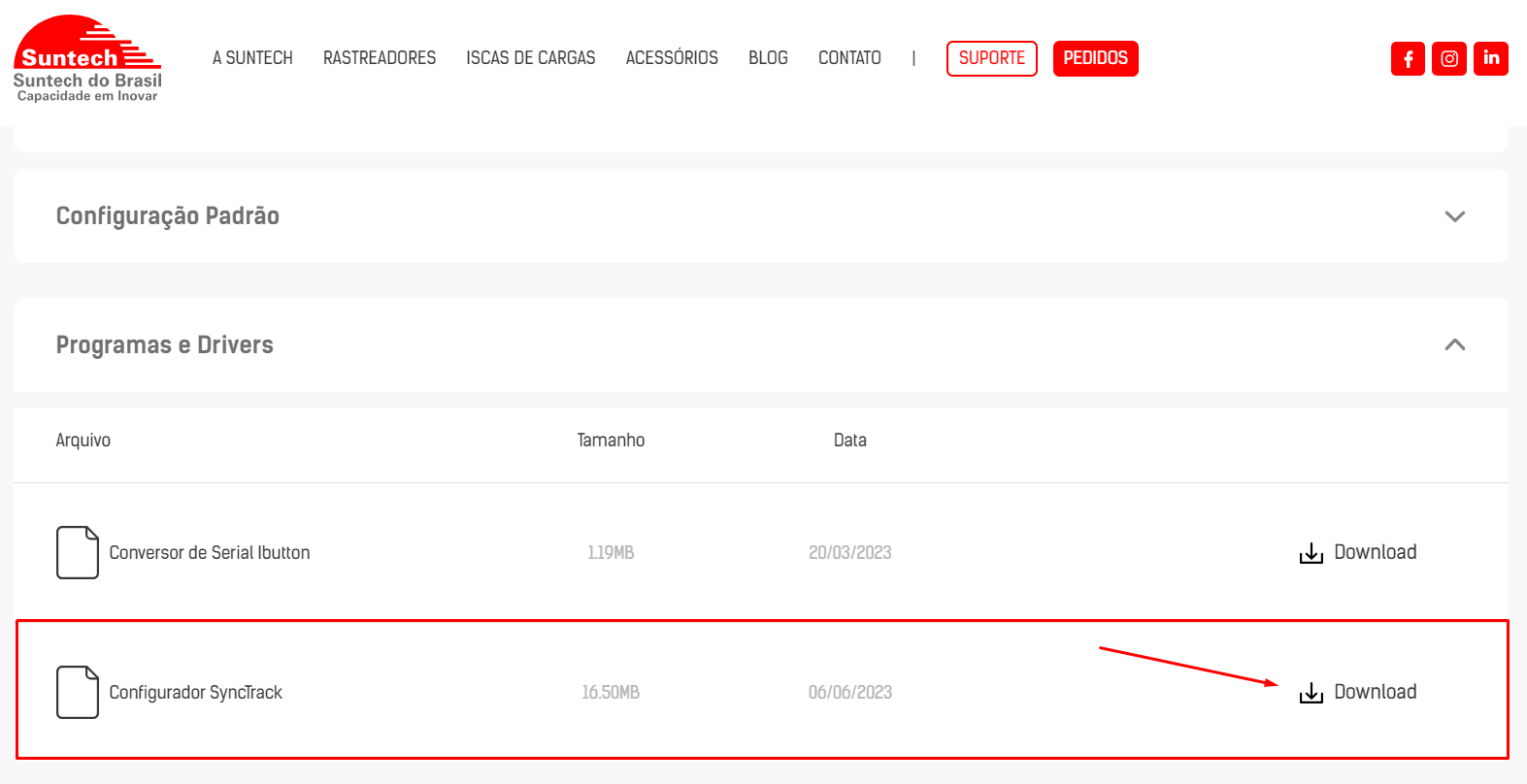Select the Programas e Drivers heading
The height and width of the screenshot is (784, 1527).
click(165, 345)
